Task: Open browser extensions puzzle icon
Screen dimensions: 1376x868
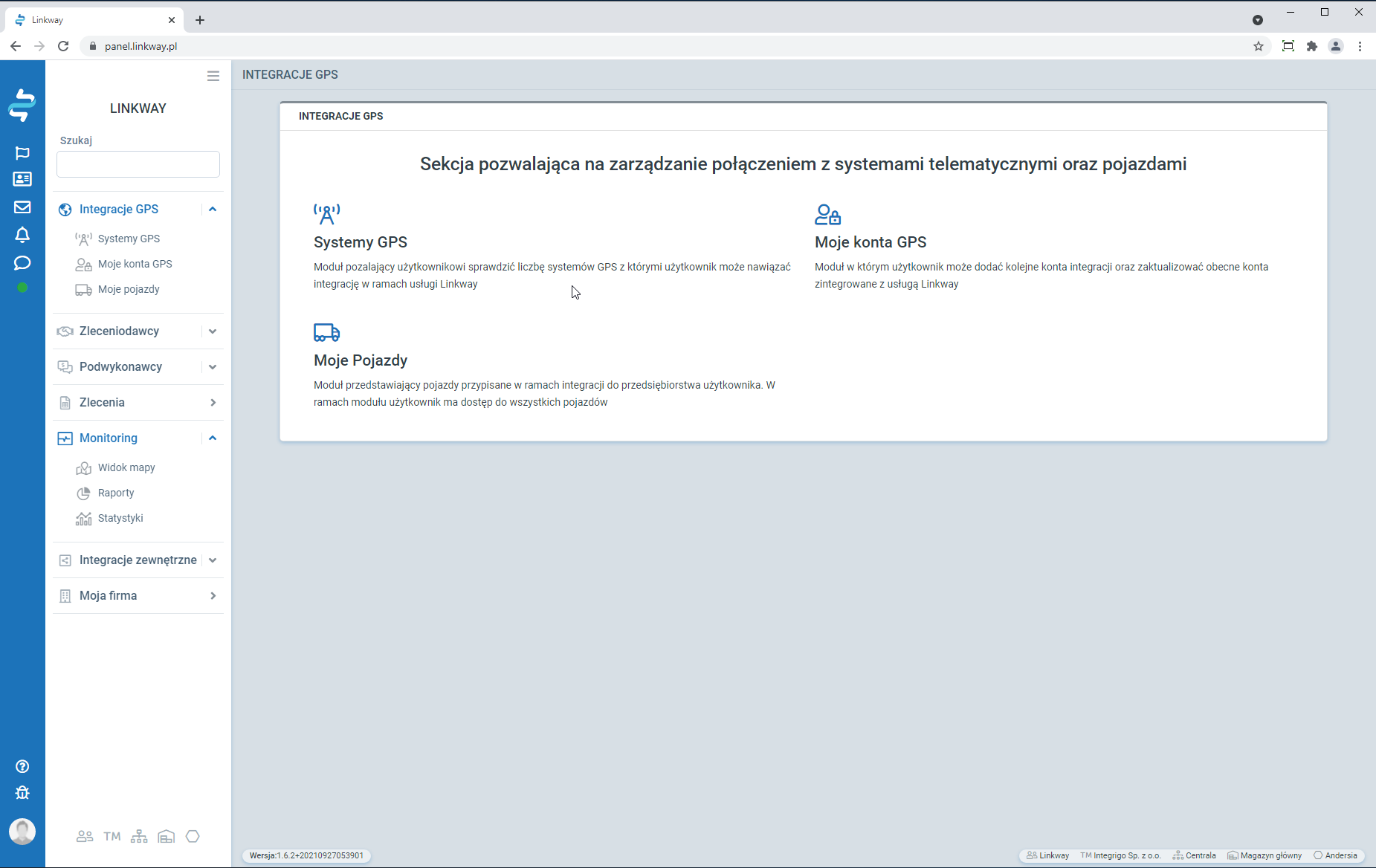Action: pos(1312,46)
